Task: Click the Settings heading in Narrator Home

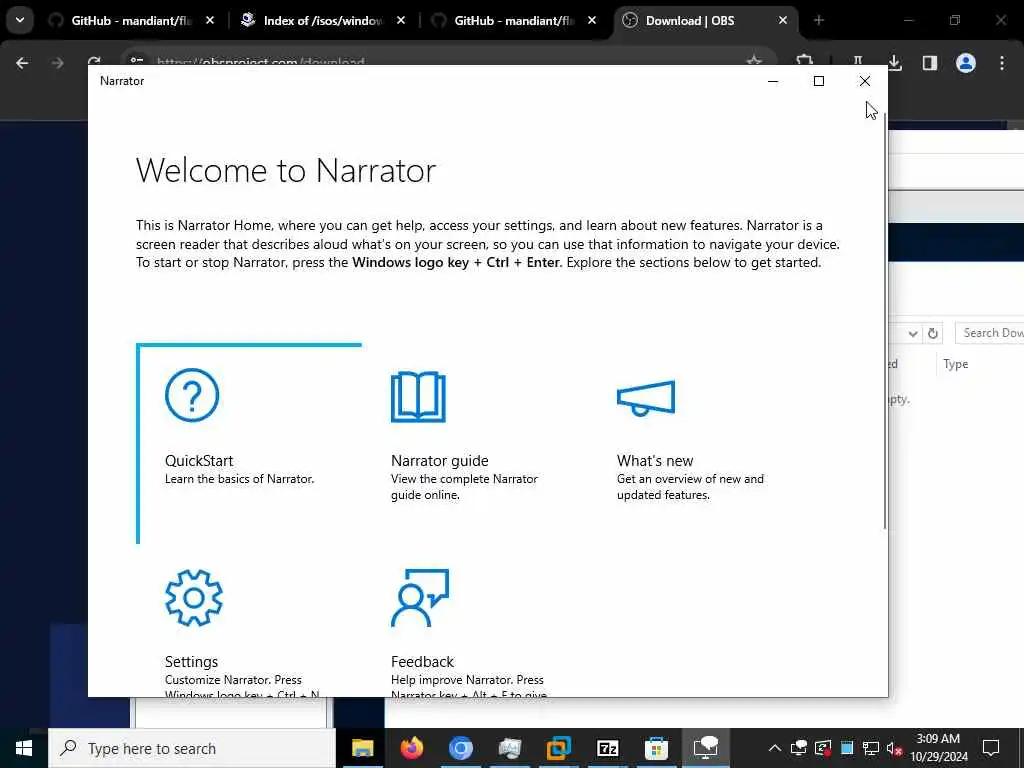Action: (191, 662)
